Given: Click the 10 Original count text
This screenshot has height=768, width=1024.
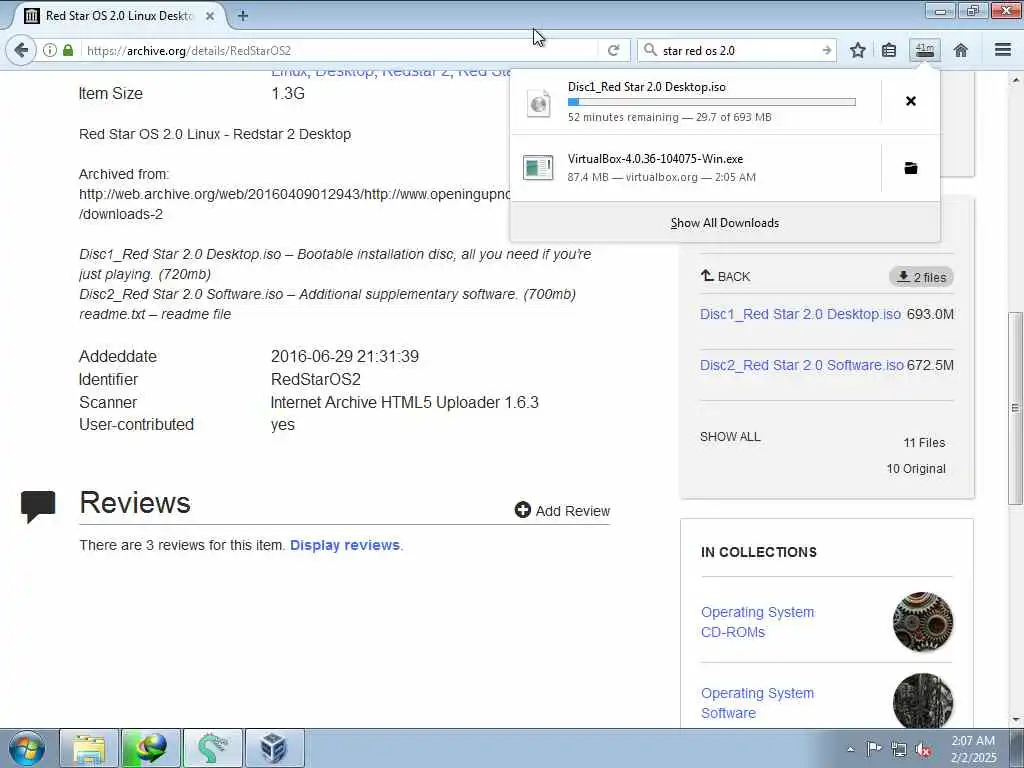Looking at the screenshot, I should (x=916, y=469).
